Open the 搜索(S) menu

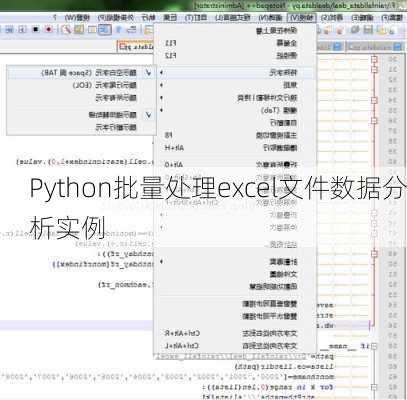pyautogui.click(x=332, y=17)
